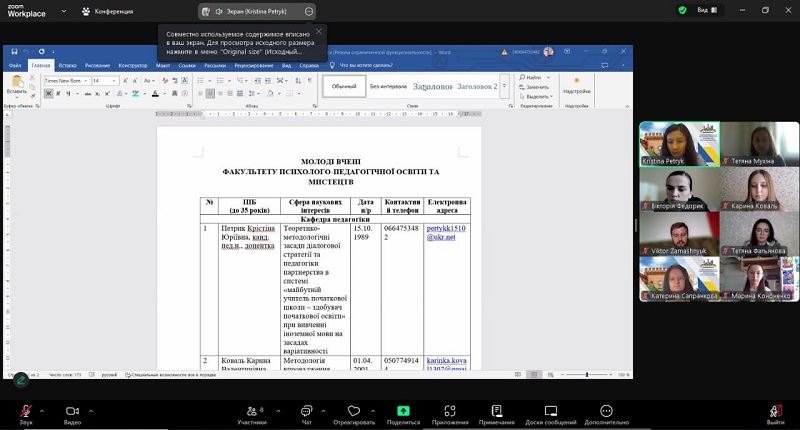Open font size 14 dropdown
Viewport: 800px width, 430px height.
114,81
